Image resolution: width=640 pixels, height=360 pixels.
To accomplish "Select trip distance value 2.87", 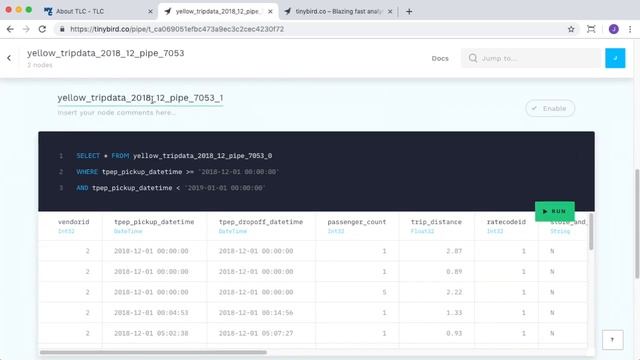I will [454, 251].
